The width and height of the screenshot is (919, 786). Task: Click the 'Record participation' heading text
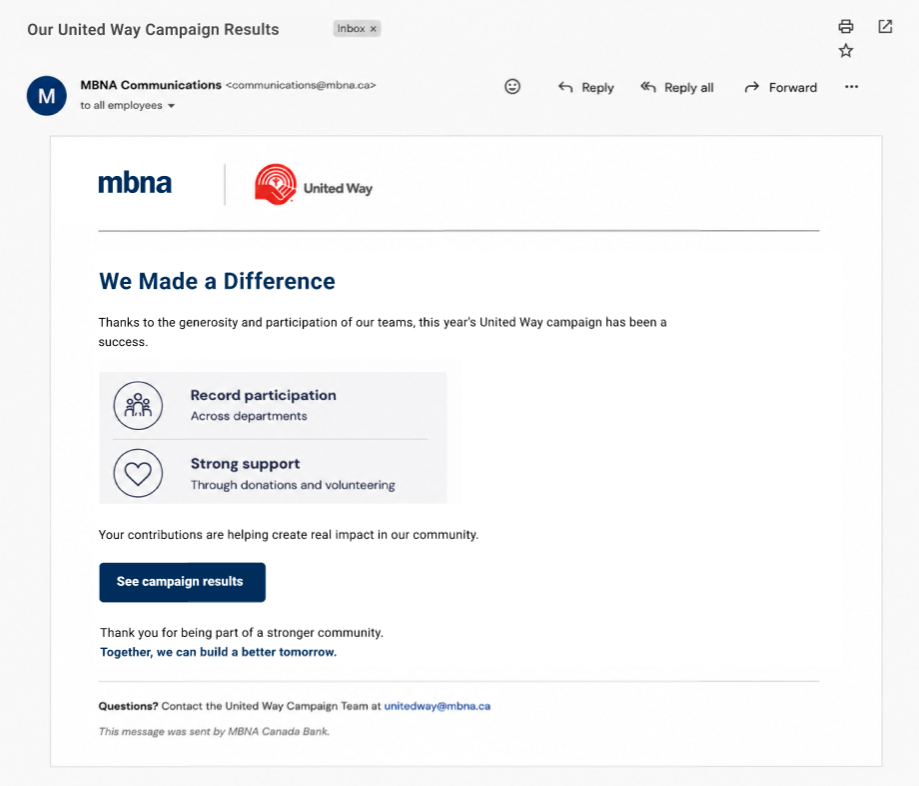click(263, 395)
